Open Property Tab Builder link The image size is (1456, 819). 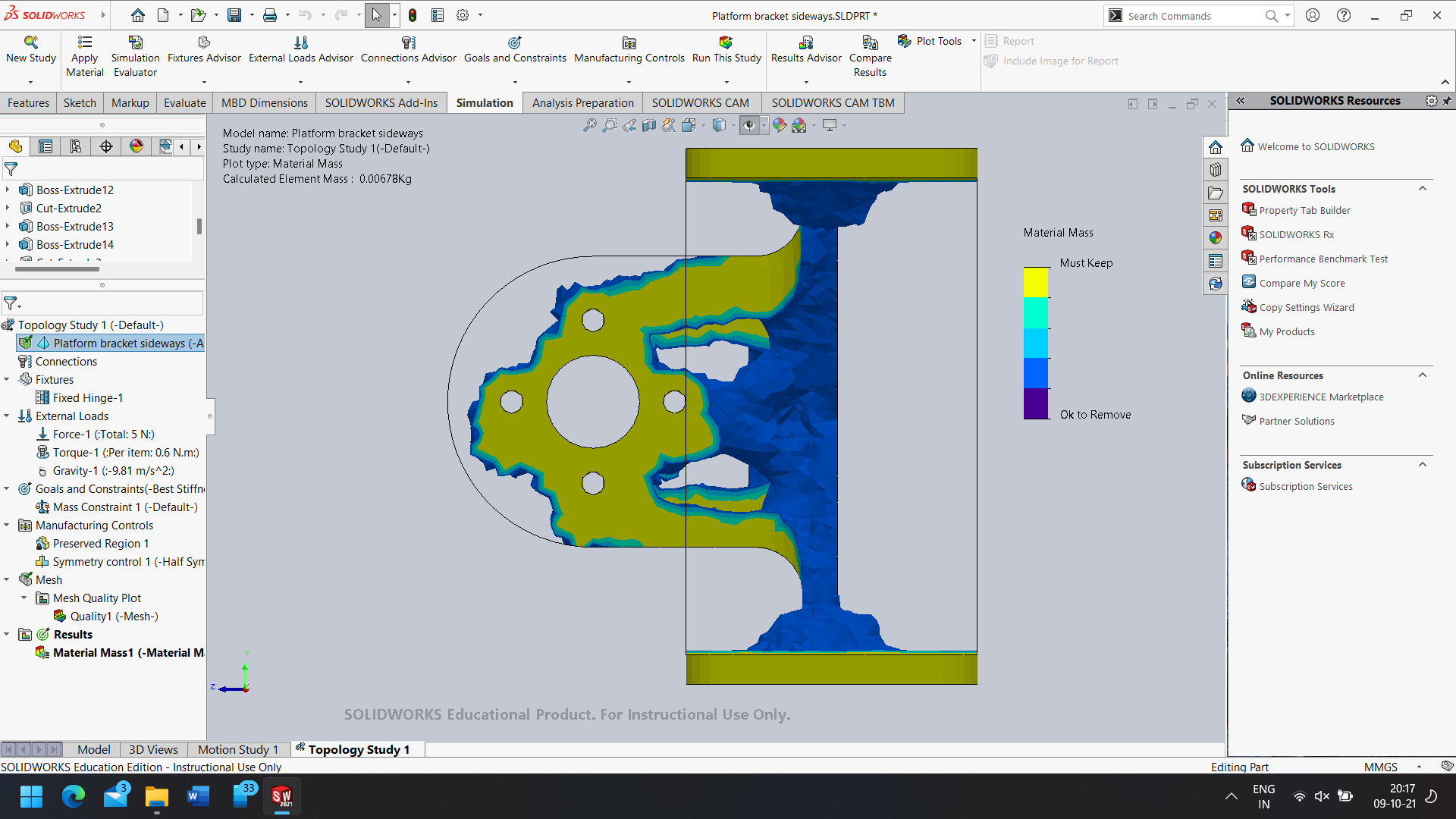[1304, 210]
